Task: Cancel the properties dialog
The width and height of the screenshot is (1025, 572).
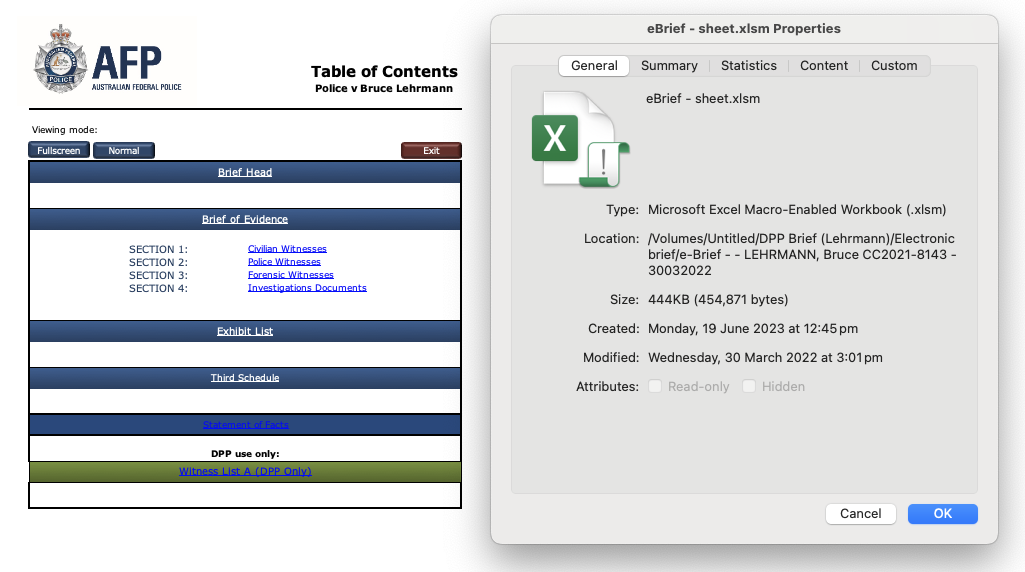Action: click(860, 514)
